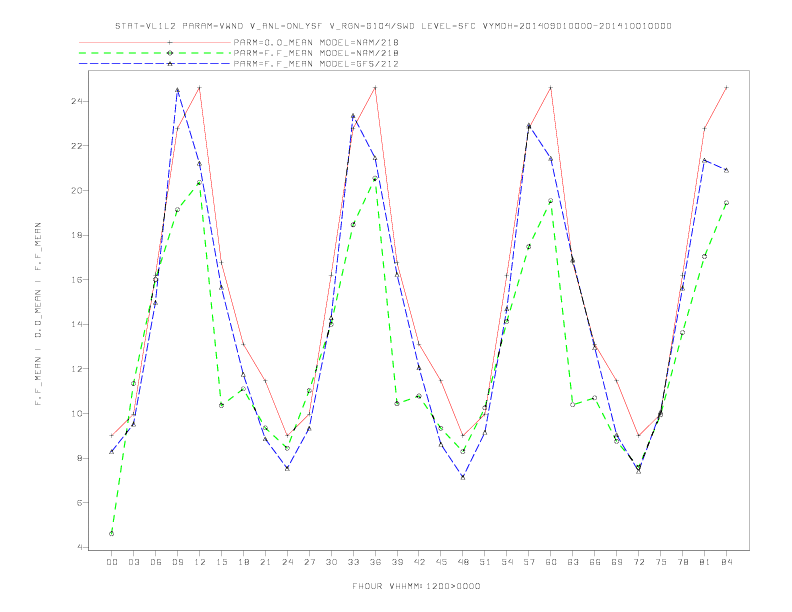Click the blue triangle marker in the legend
This screenshot has height=612, width=792.
170,64
